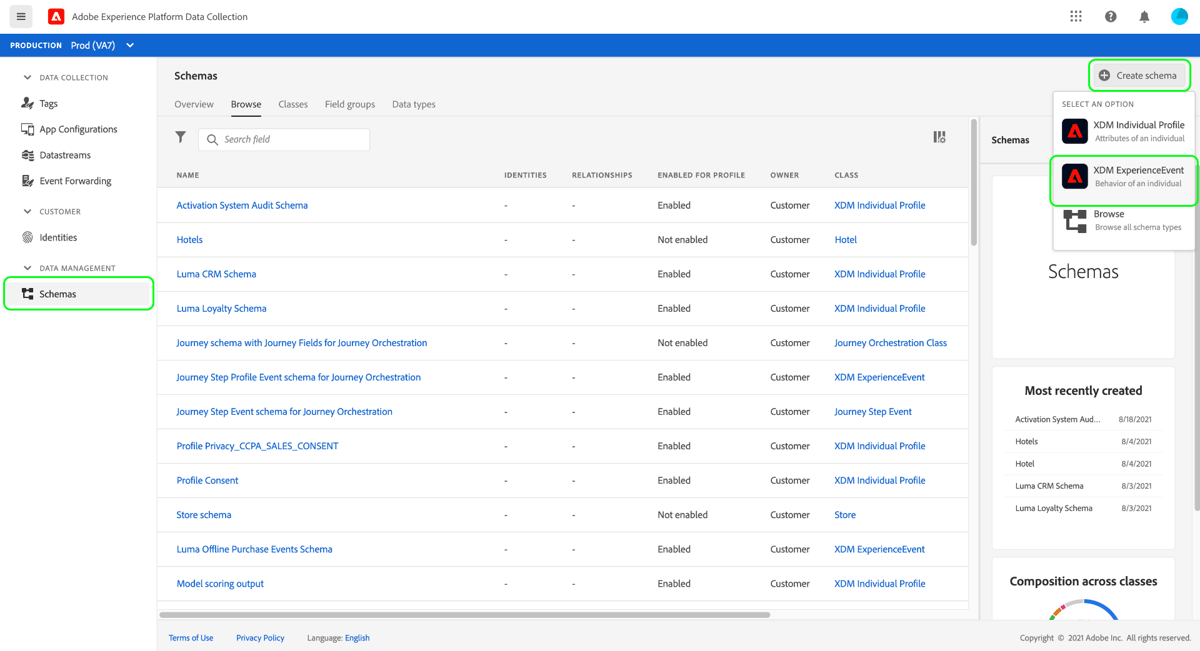The height and width of the screenshot is (651, 1200).
Task: Open the customize table columns icon
Action: pos(939,136)
